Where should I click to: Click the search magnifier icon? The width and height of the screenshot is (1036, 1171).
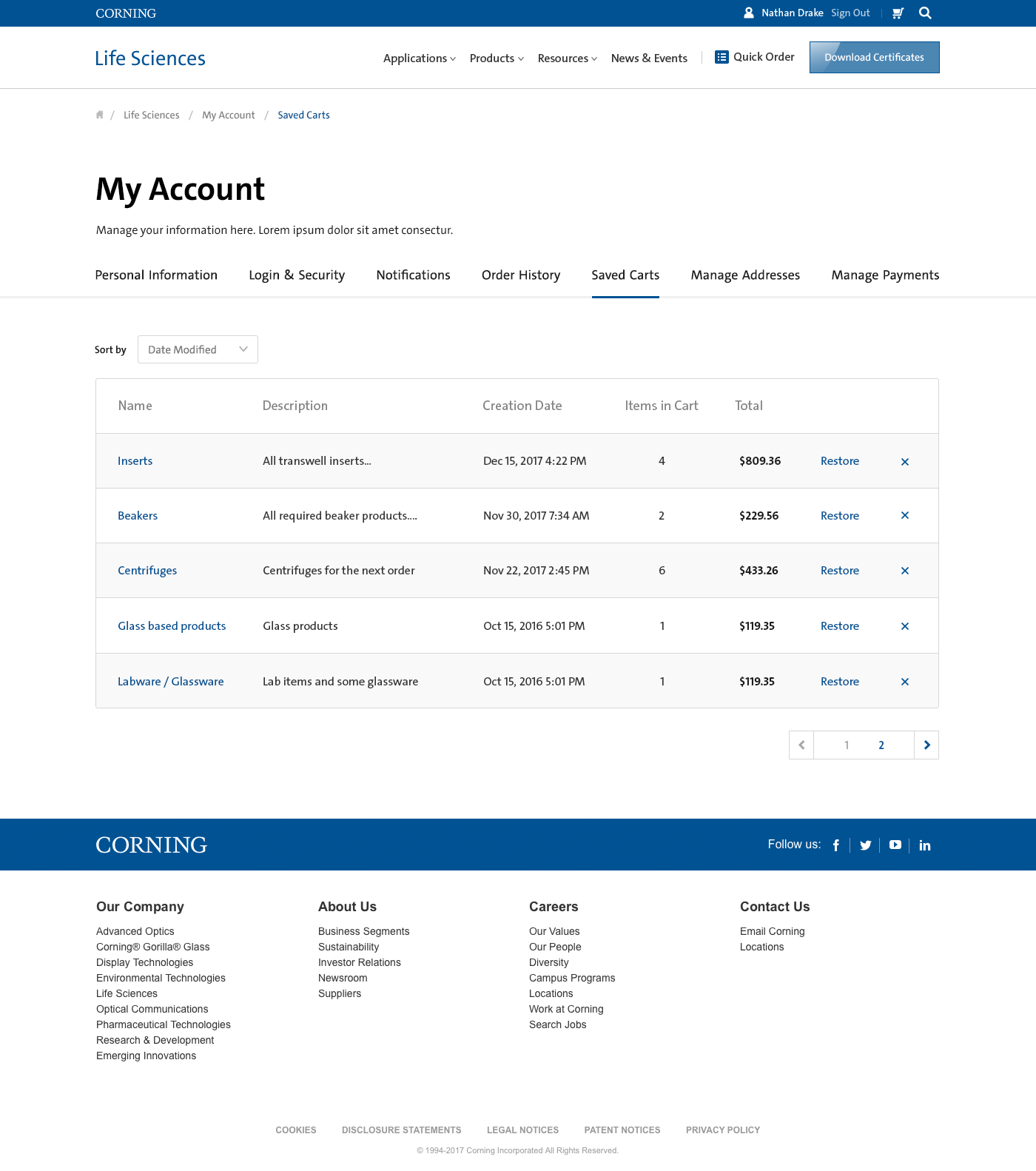tap(925, 13)
